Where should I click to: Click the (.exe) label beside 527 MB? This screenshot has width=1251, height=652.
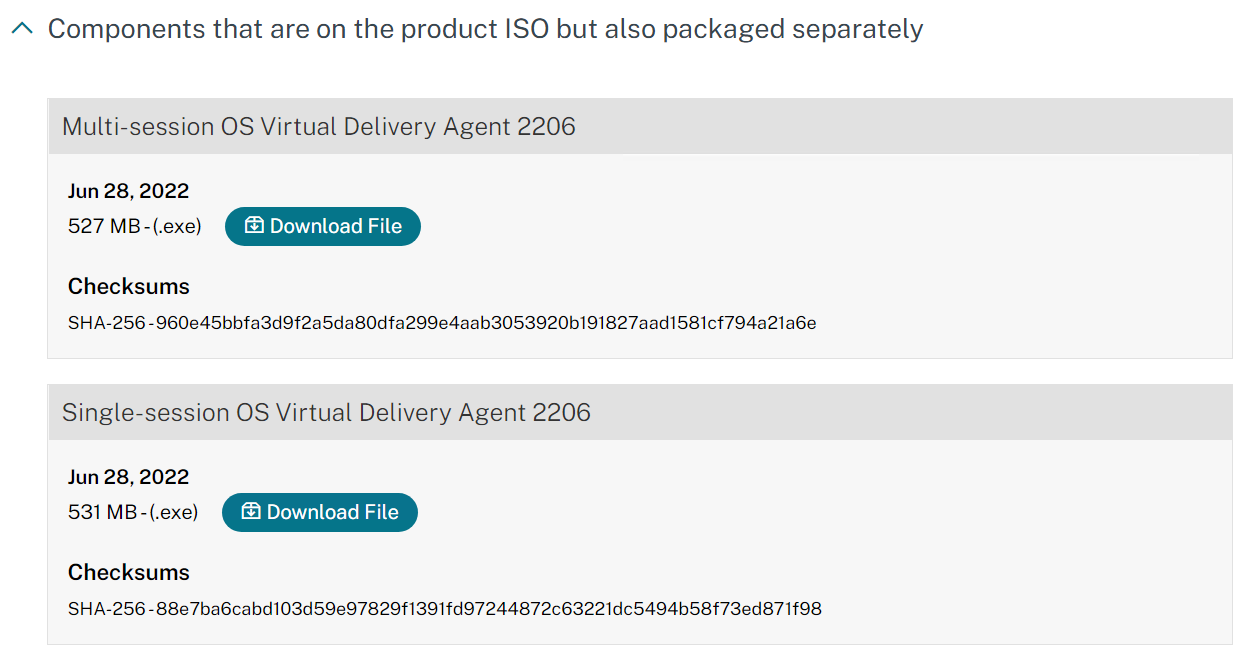[x=177, y=227]
